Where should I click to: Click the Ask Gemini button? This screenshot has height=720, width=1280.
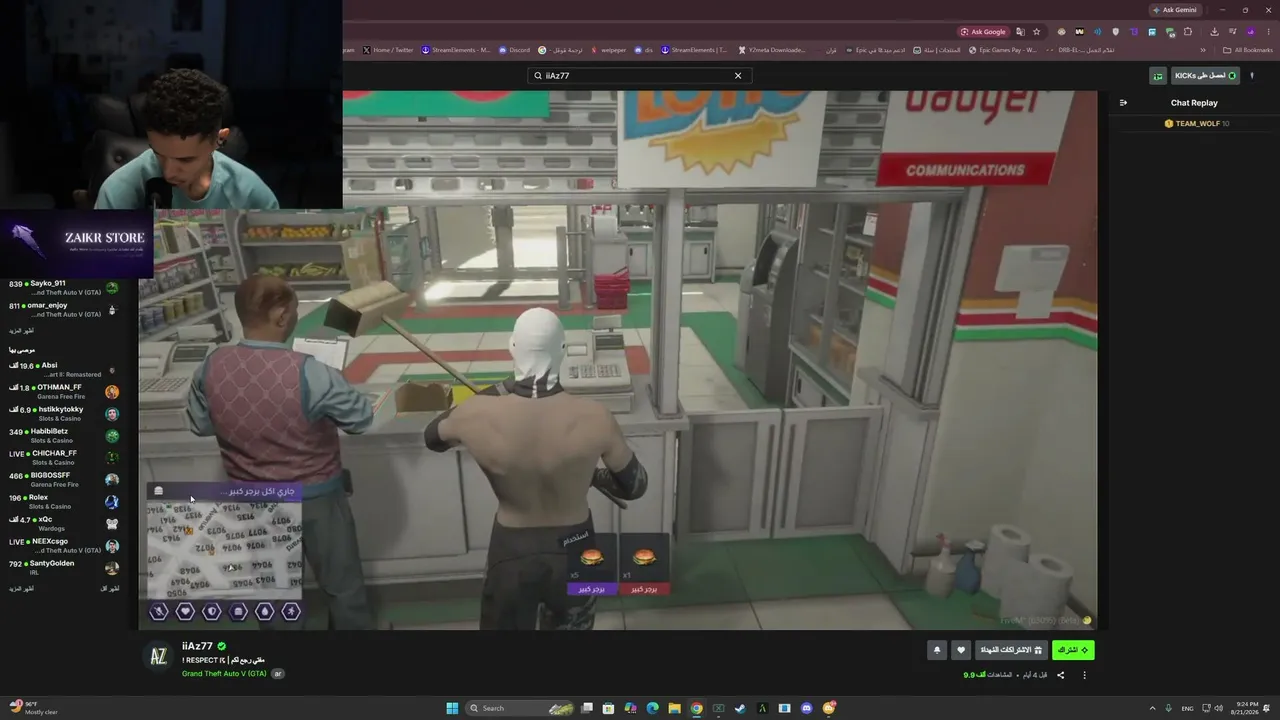coord(1174,10)
